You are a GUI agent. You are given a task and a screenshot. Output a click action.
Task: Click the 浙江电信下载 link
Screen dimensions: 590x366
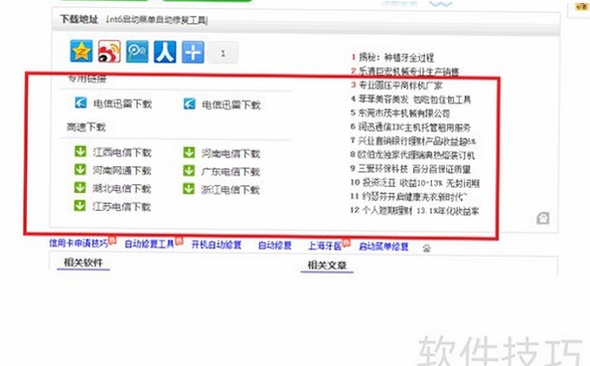coord(230,190)
